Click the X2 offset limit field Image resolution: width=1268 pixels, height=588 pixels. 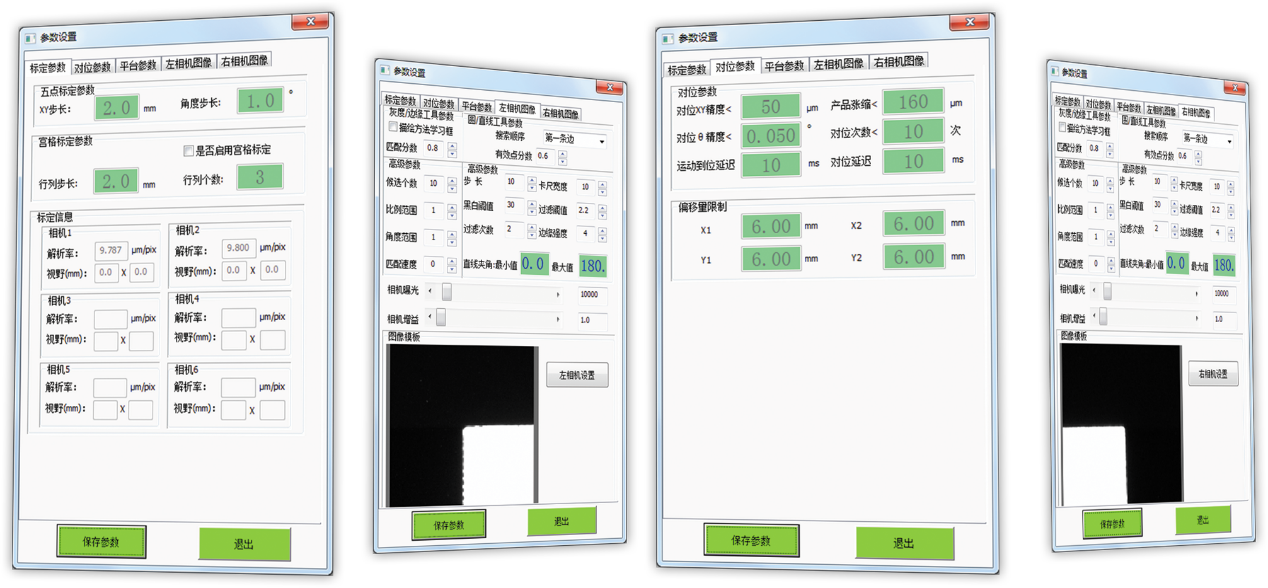coord(914,223)
